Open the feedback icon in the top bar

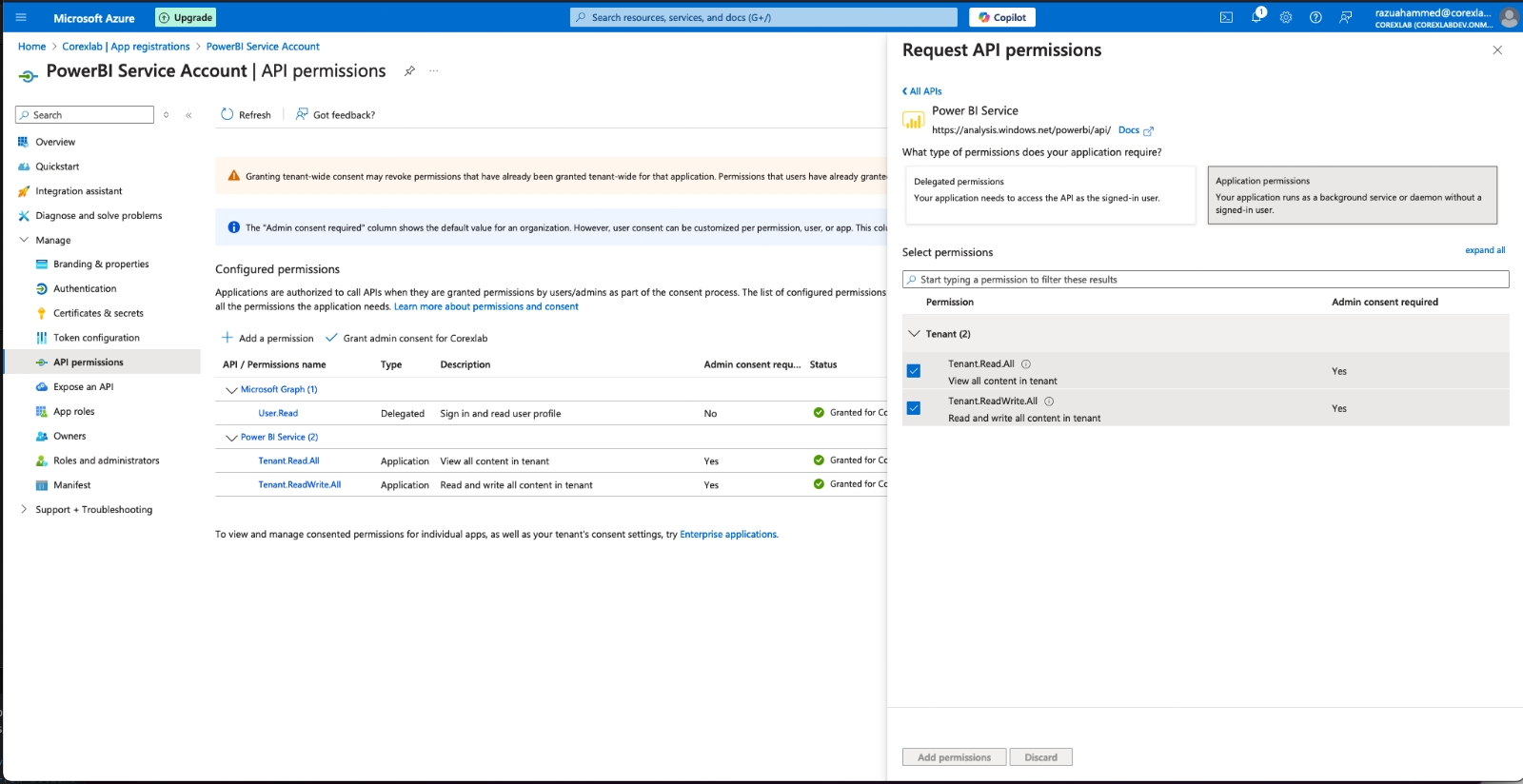(1345, 17)
